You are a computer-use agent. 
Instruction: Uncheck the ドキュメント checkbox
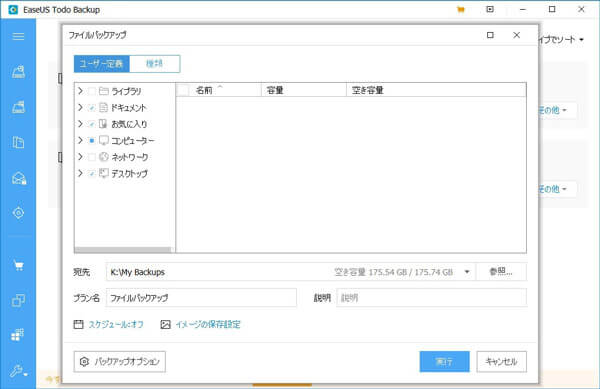(91, 107)
